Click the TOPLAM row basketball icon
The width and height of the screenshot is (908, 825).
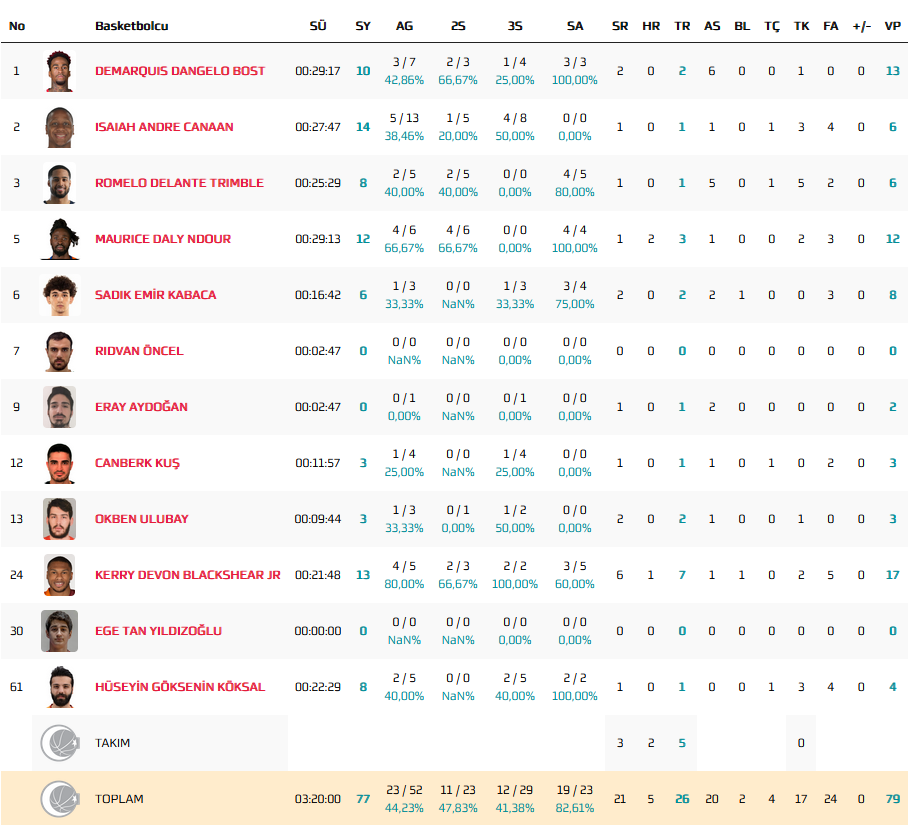(x=59, y=799)
